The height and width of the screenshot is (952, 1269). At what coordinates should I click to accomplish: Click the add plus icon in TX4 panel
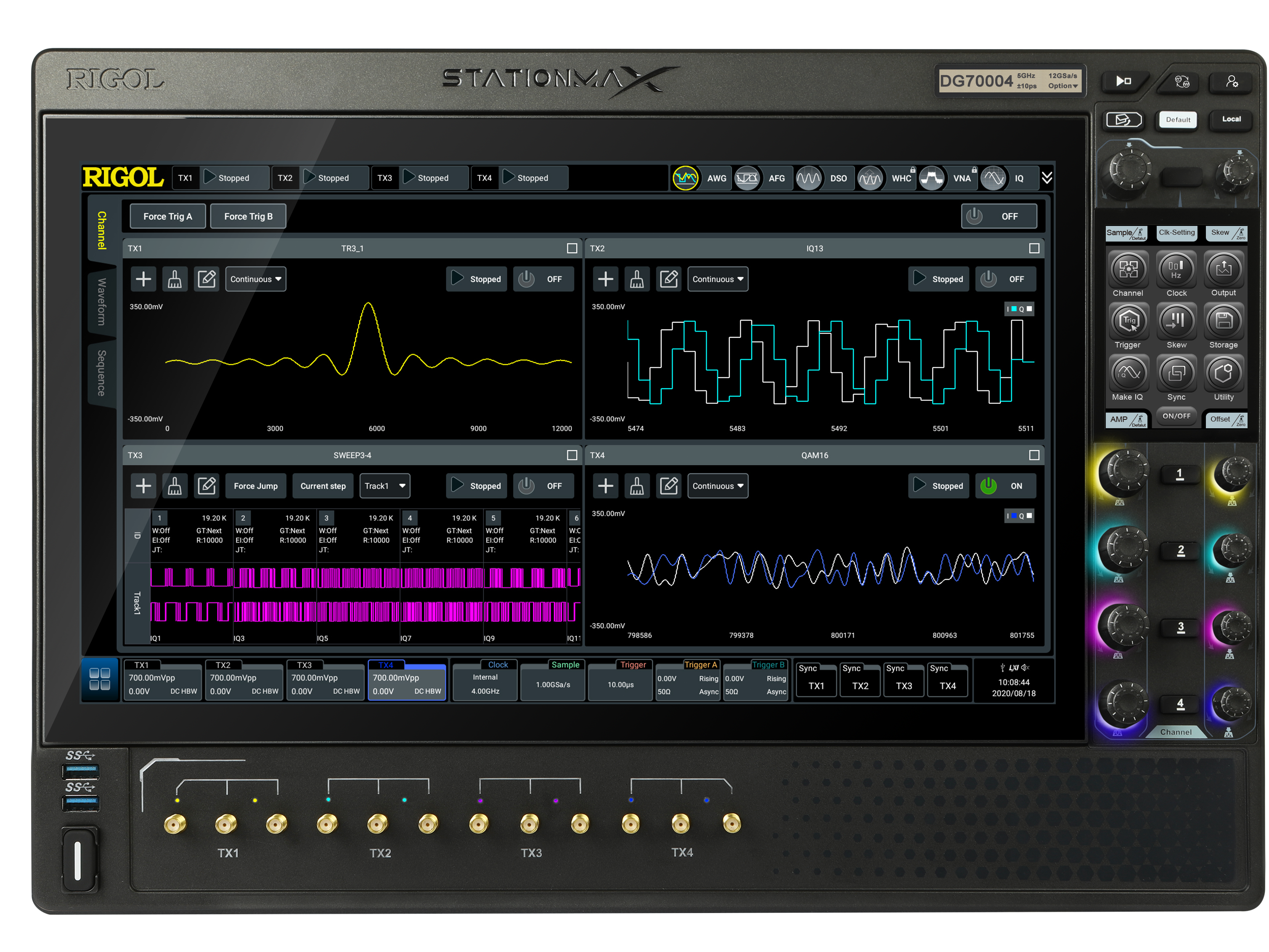click(605, 486)
